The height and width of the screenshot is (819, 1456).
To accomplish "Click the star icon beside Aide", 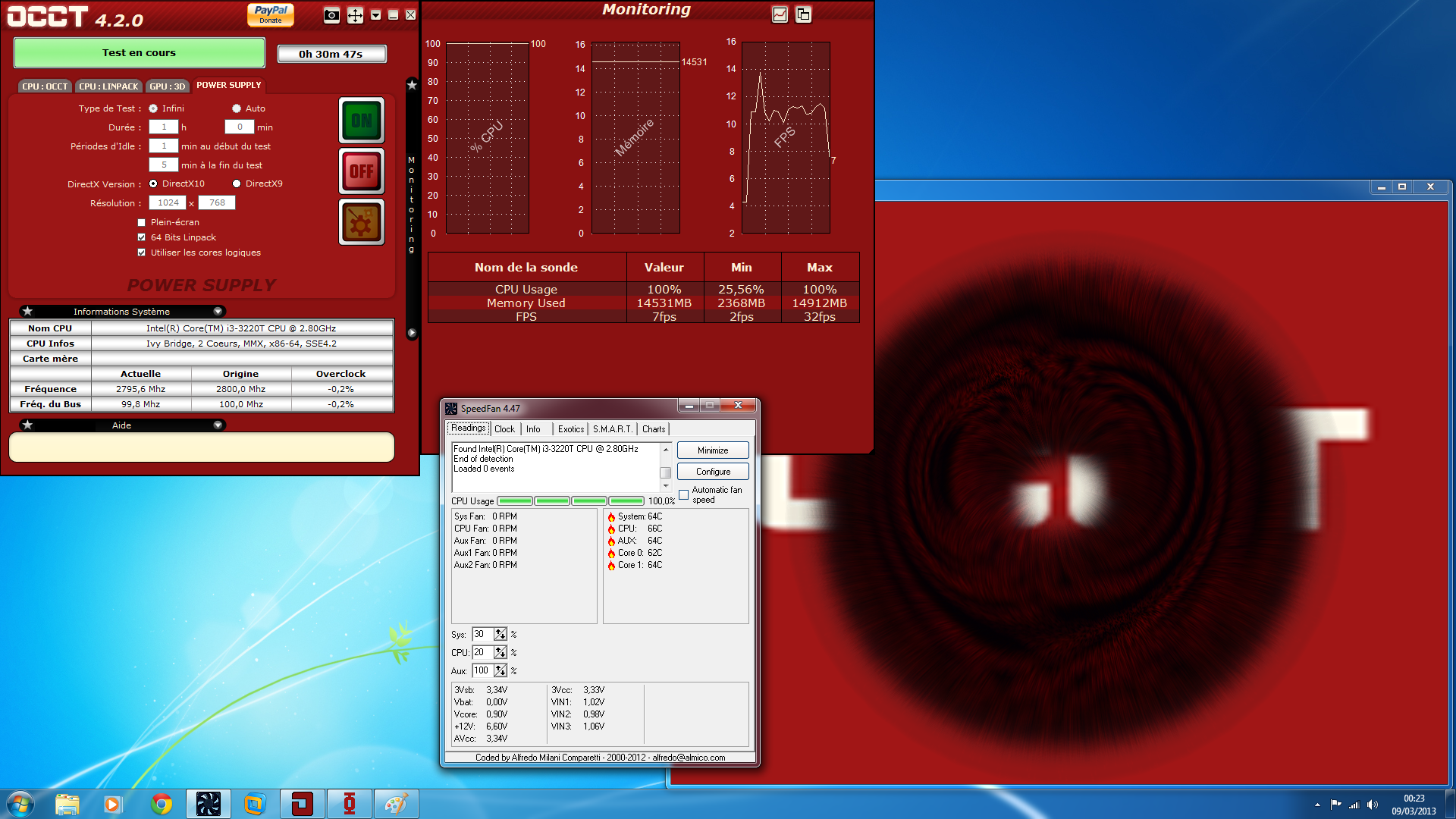I will 27,425.
